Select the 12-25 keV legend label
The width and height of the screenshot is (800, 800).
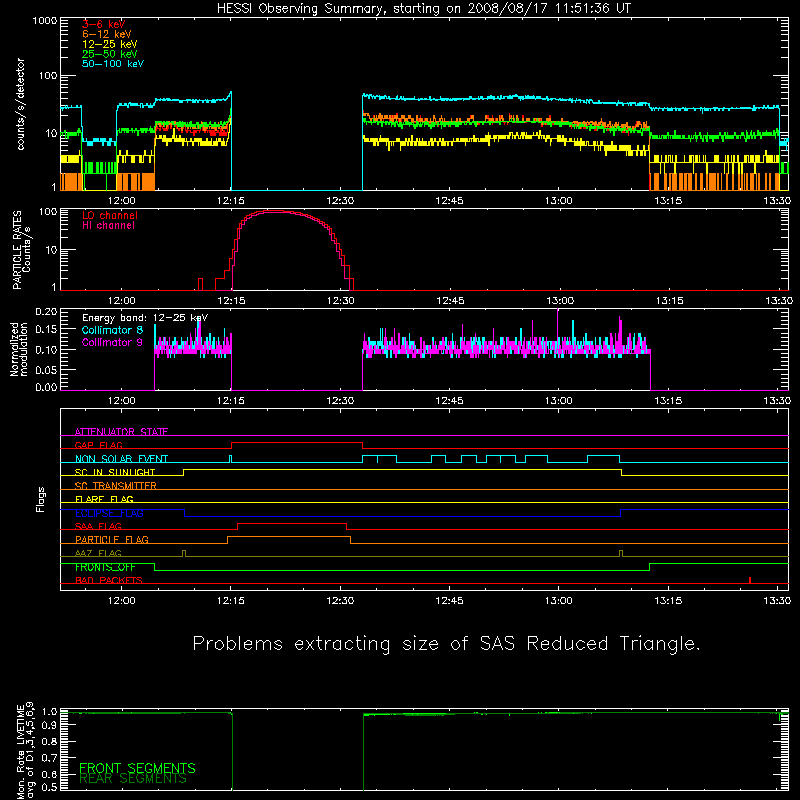(110, 44)
